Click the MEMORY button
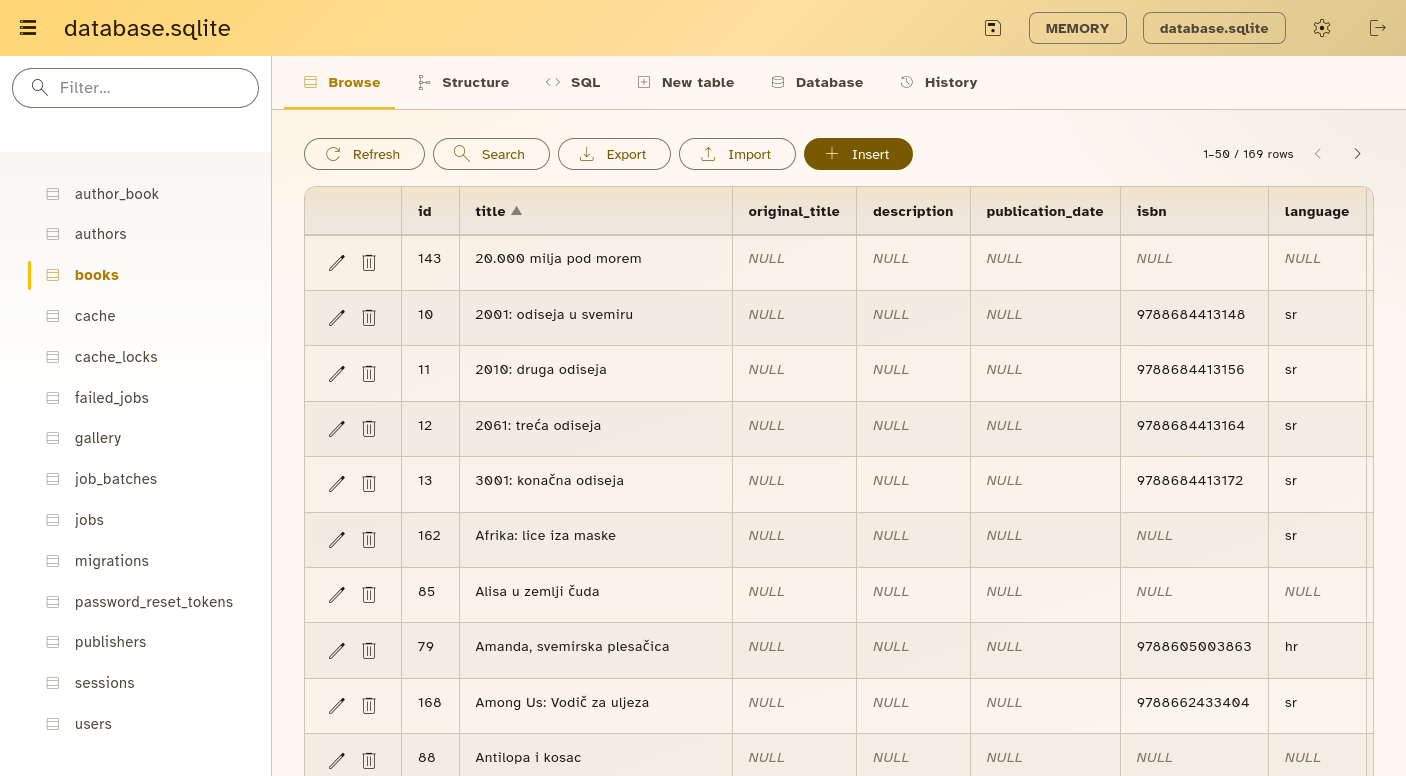This screenshot has height=776, width=1406. pyautogui.click(x=1078, y=28)
